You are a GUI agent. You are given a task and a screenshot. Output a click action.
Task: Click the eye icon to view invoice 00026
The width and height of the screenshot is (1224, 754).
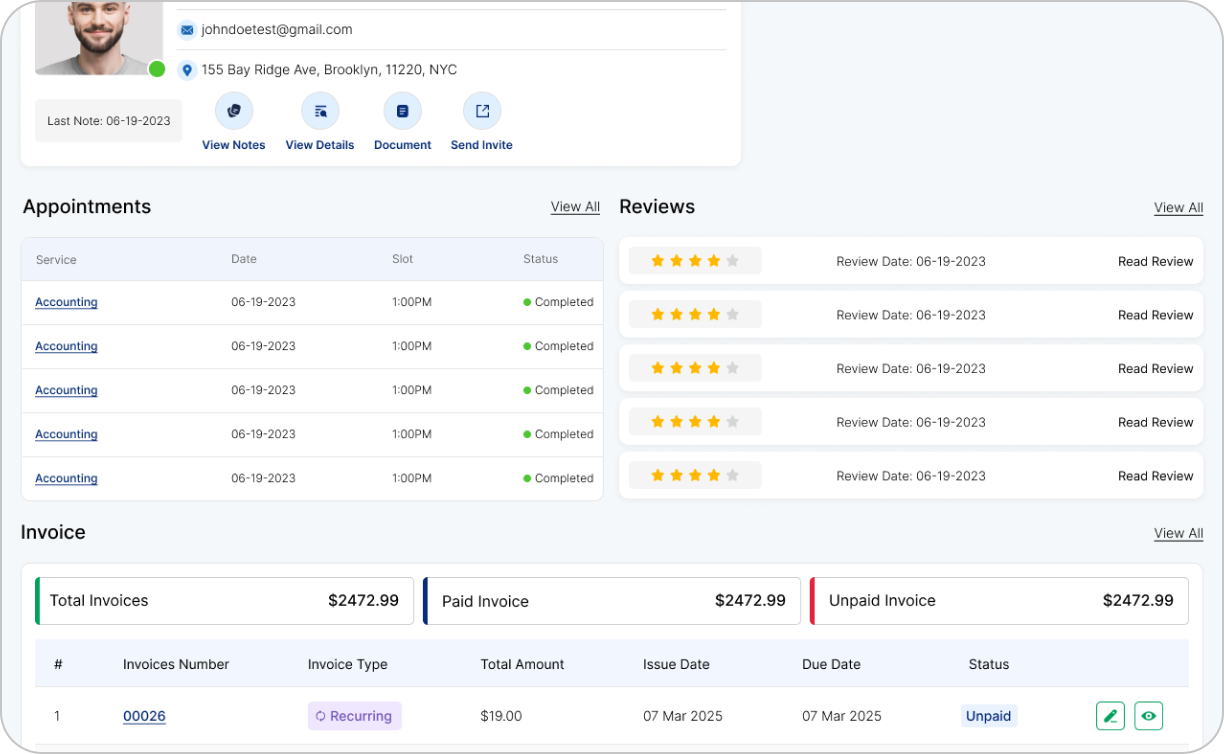pos(1149,716)
